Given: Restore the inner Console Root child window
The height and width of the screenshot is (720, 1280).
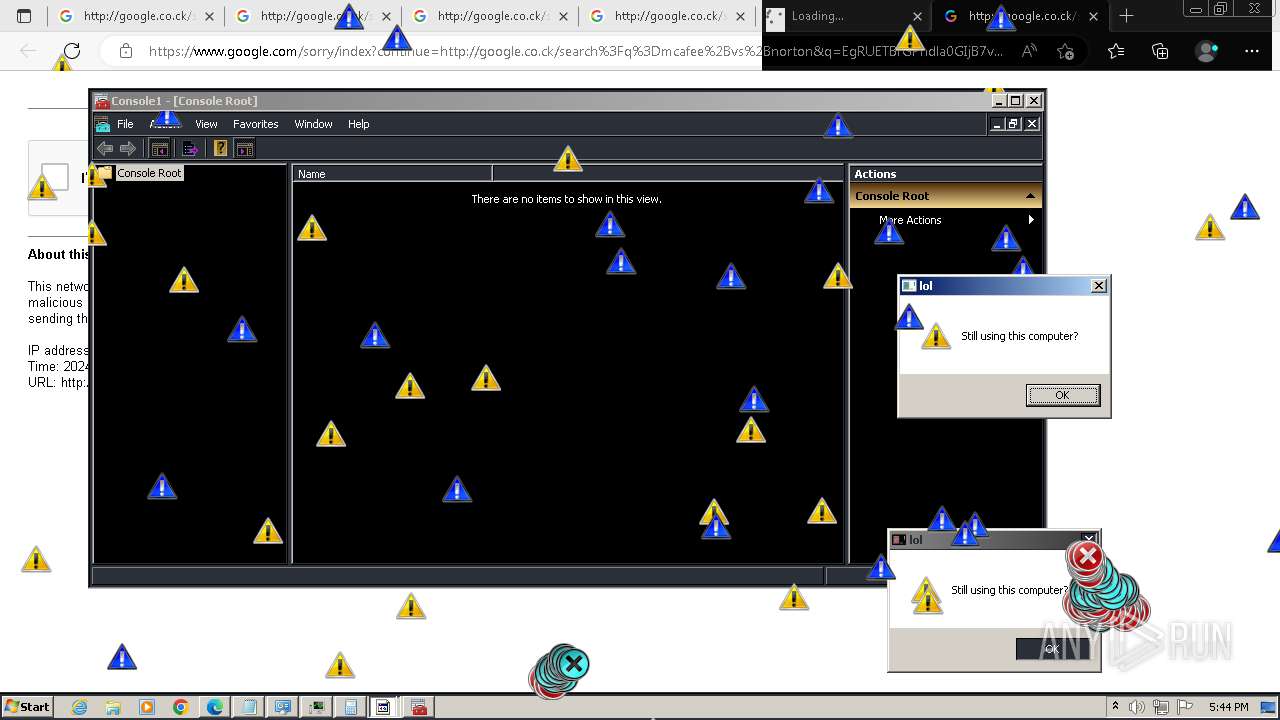Looking at the screenshot, I should 1013,124.
